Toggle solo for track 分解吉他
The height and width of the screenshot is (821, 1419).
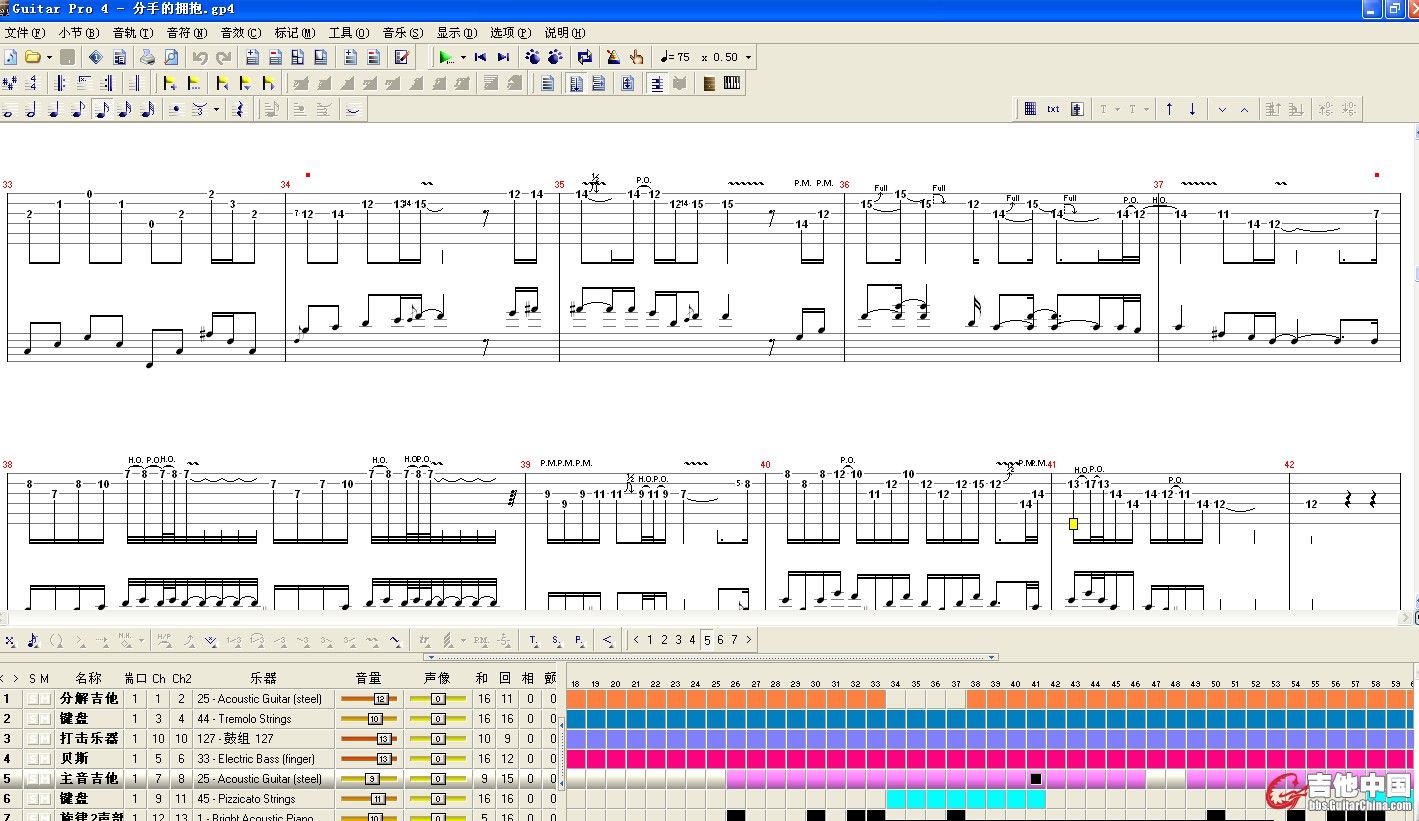point(33,699)
